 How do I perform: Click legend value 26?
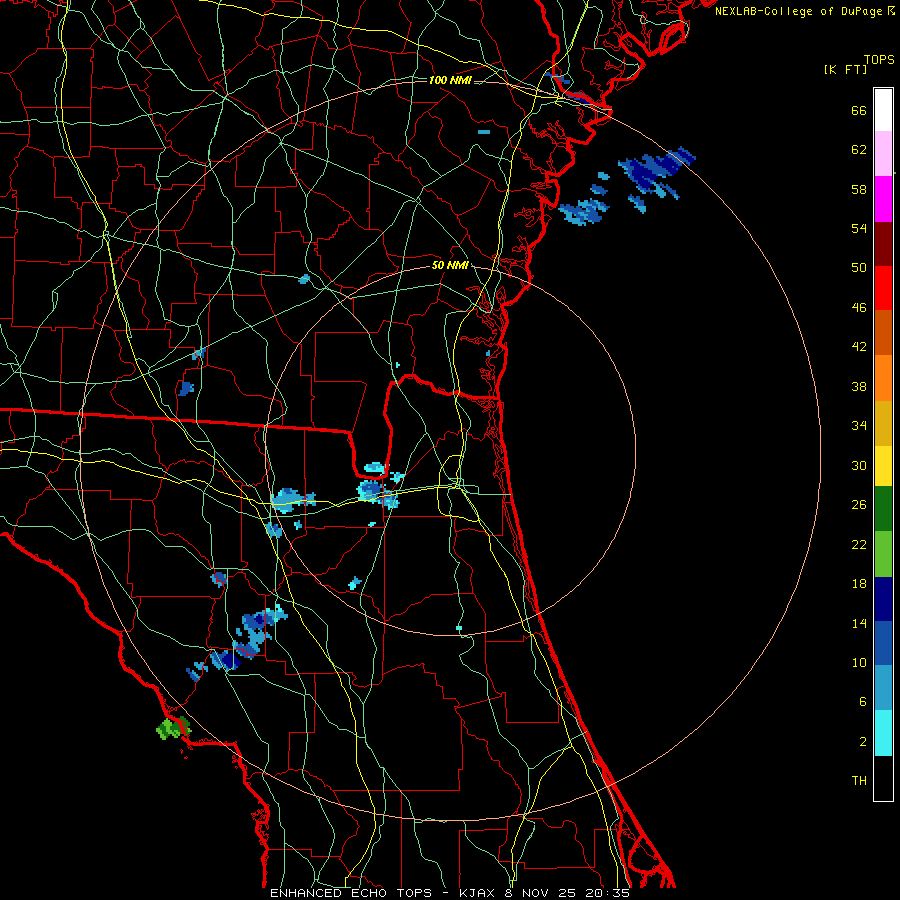(859, 505)
